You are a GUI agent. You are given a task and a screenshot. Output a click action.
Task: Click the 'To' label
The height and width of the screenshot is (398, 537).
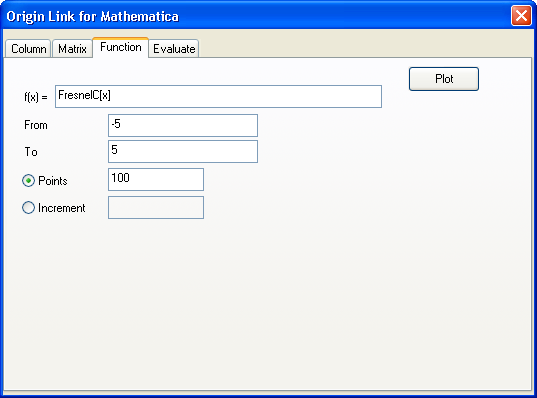click(31, 152)
